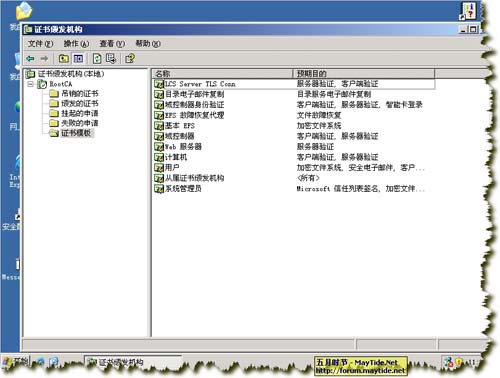This screenshot has height=378, width=500.
Task: Open the 文件(F) menu
Action: (x=40, y=44)
